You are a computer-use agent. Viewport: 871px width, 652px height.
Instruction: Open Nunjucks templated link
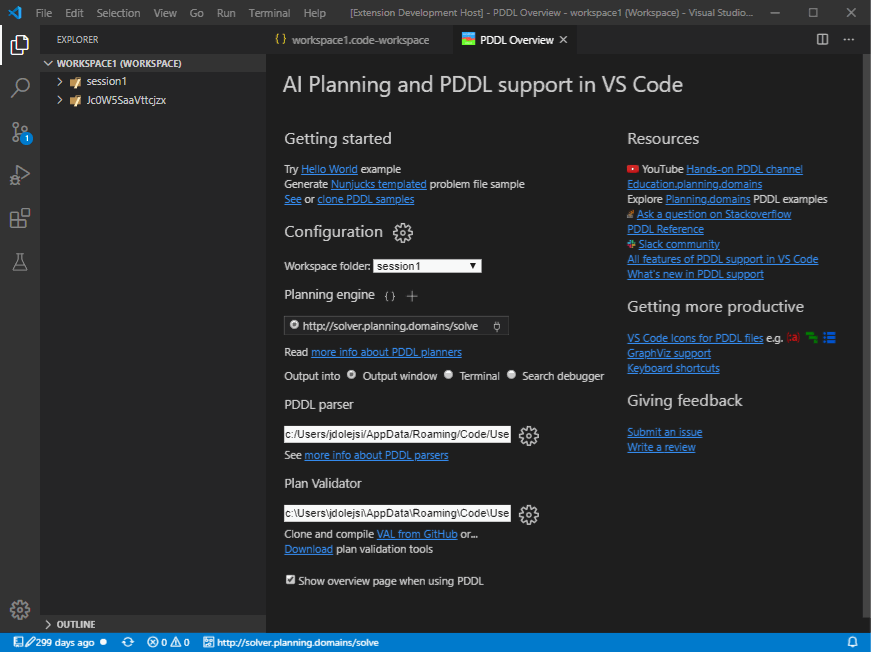pos(379,184)
